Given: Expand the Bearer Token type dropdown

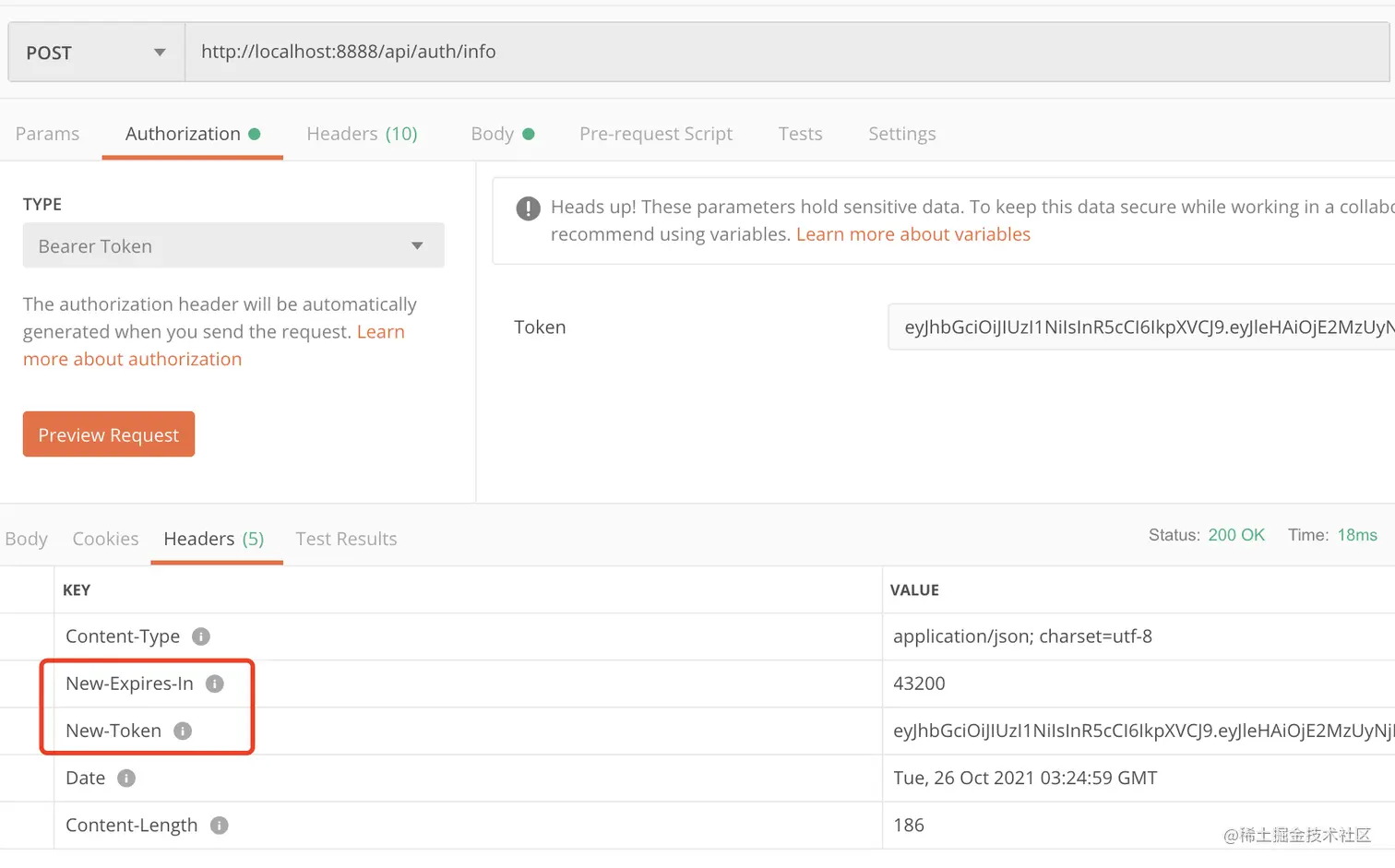Looking at the screenshot, I should coord(233,246).
